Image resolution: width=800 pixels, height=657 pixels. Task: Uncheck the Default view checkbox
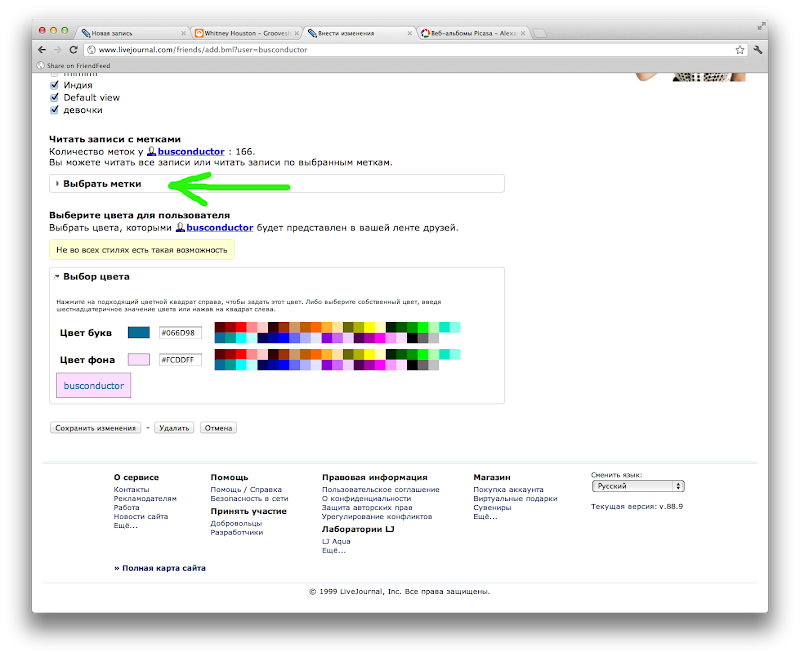[x=54, y=97]
